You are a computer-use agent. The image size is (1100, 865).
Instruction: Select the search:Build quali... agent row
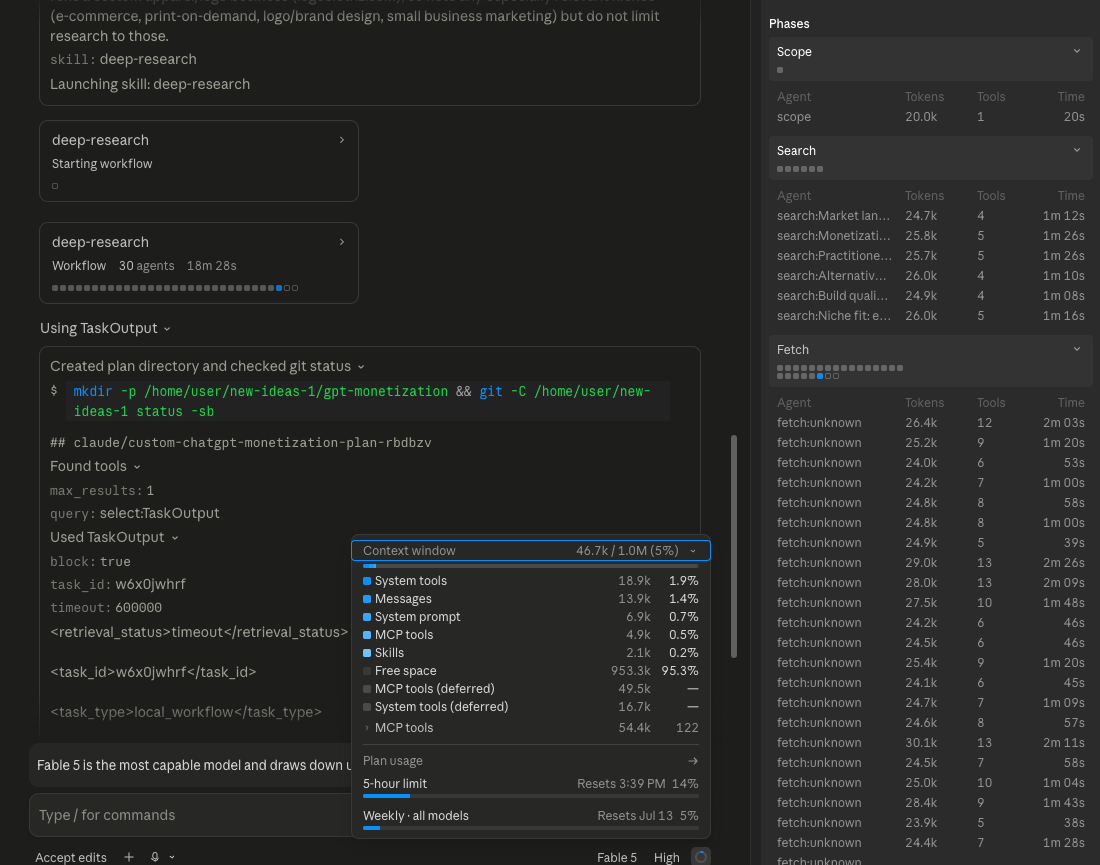pyautogui.click(x=930, y=295)
